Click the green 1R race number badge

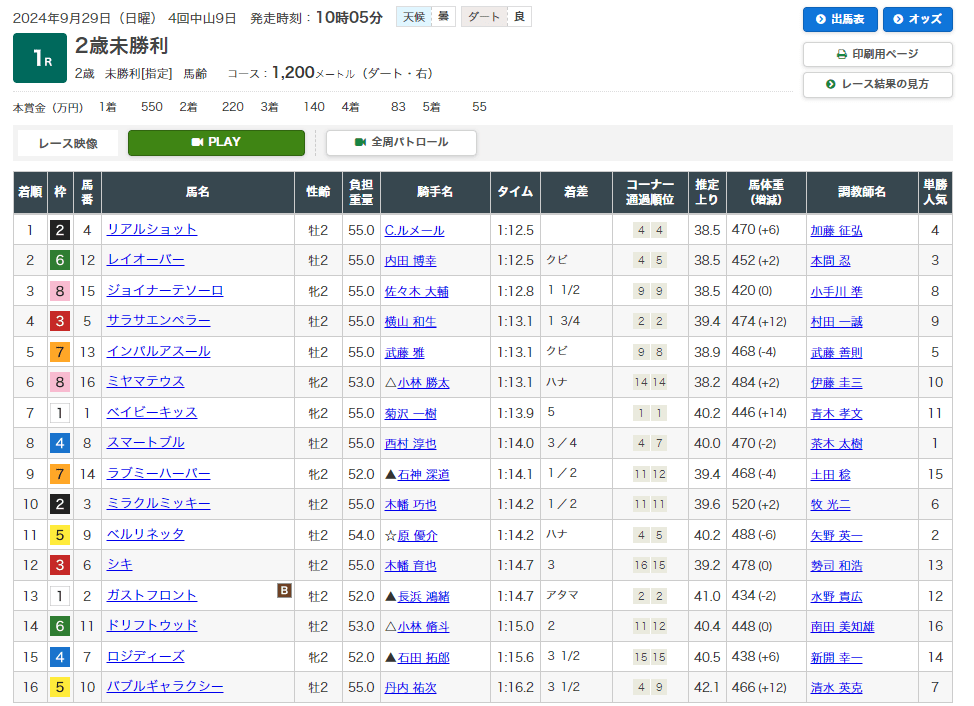40,59
